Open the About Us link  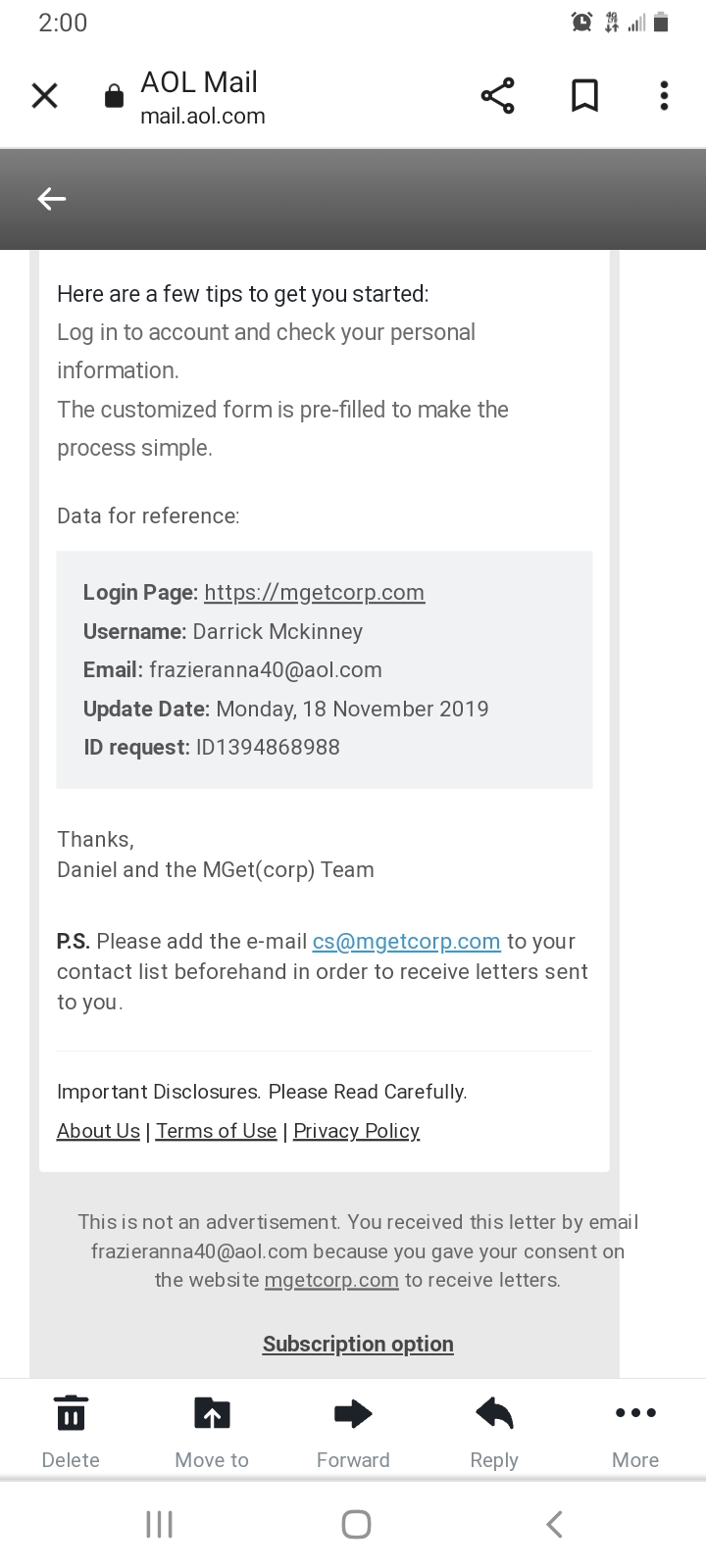[x=98, y=1131]
